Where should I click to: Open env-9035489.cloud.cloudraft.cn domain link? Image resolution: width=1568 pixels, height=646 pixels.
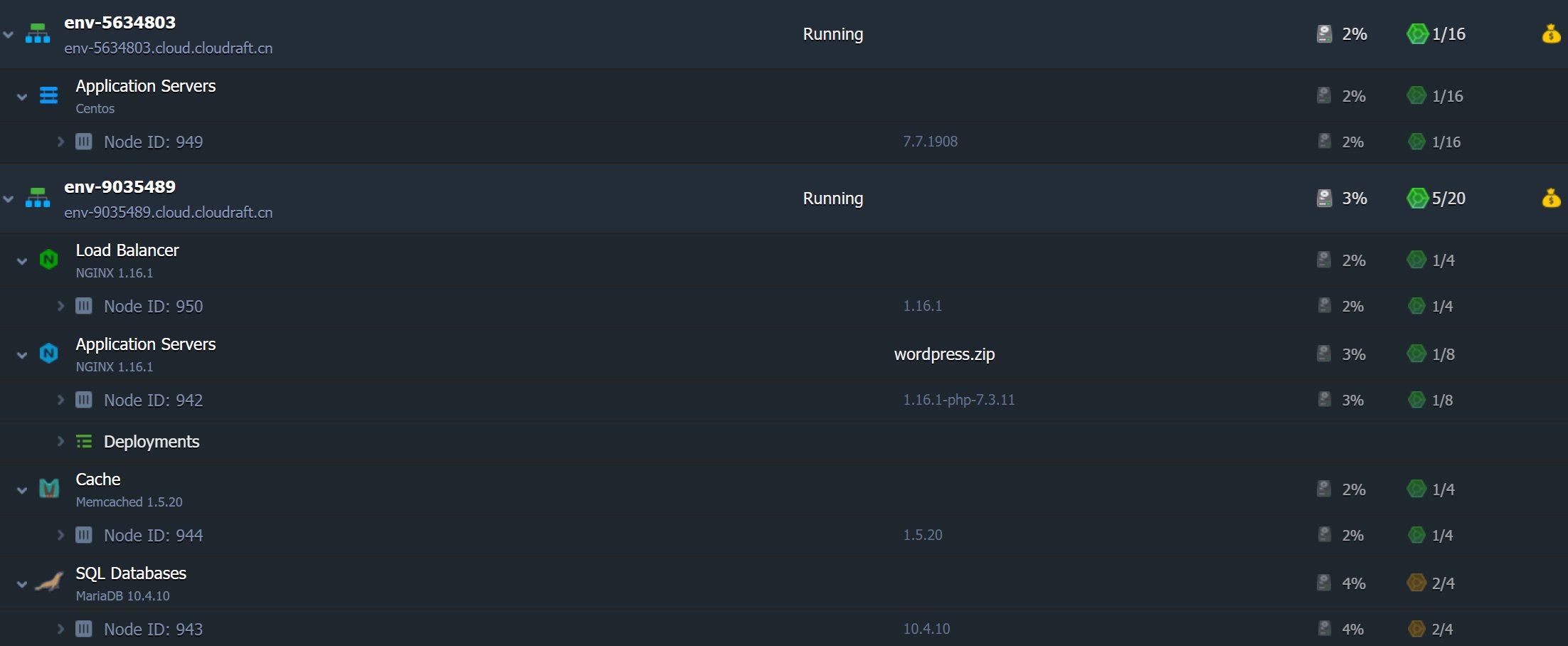point(168,212)
